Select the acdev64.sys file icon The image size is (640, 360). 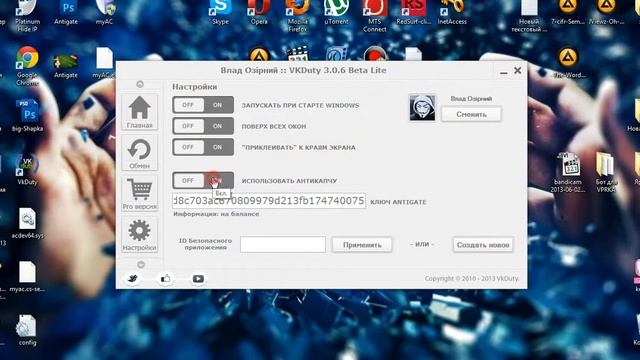click(27, 223)
